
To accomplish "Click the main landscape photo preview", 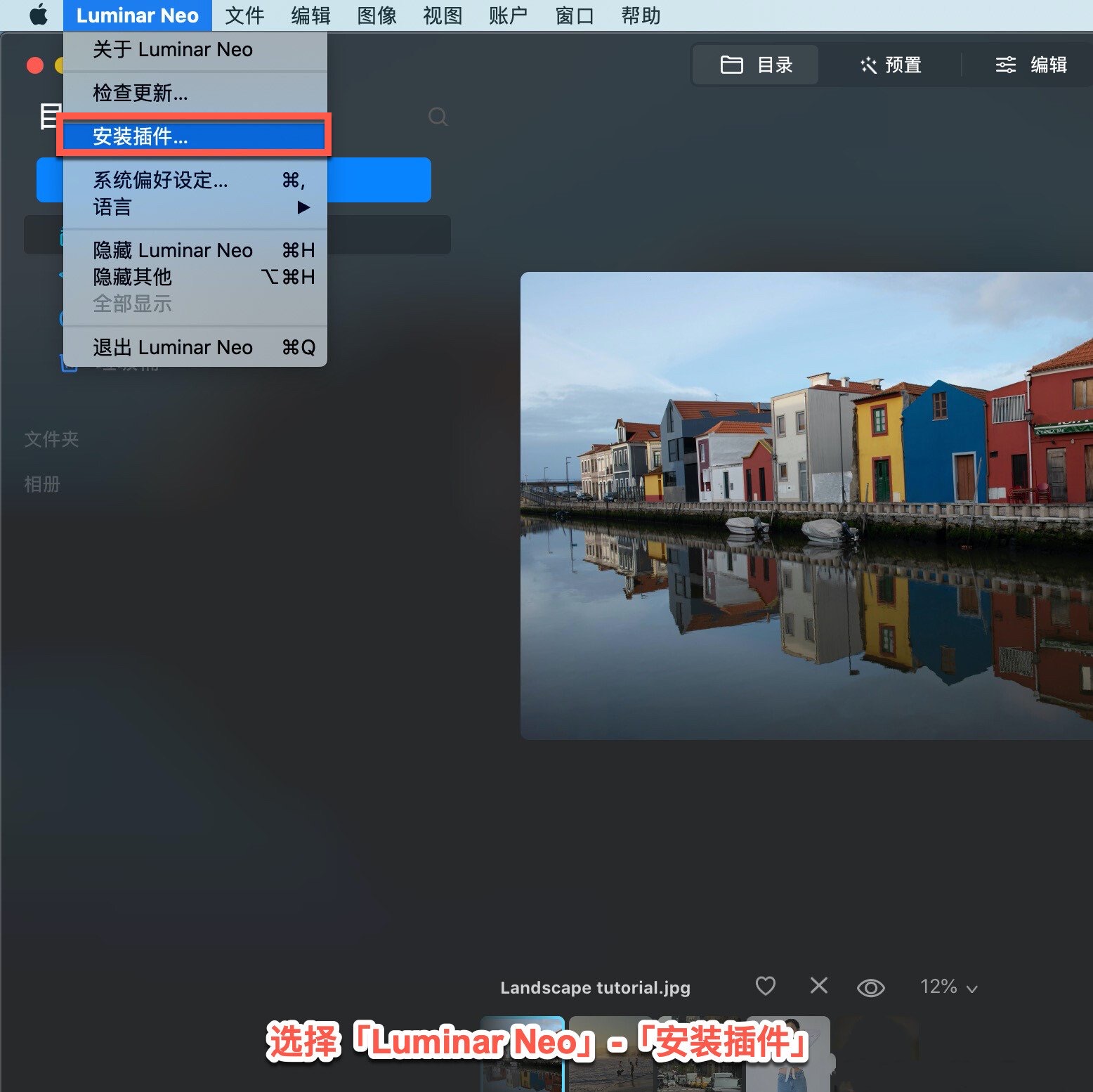I will [806, 505].
